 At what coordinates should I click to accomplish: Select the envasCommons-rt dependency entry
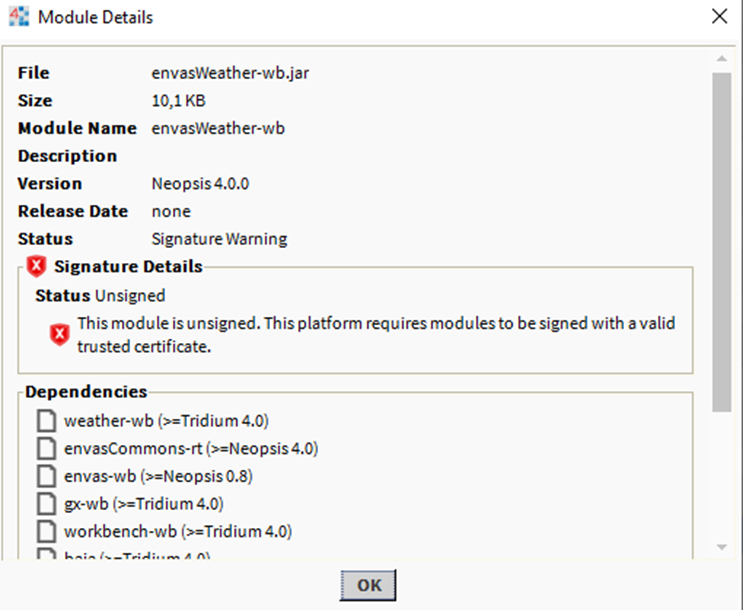(x=191, y=448)
